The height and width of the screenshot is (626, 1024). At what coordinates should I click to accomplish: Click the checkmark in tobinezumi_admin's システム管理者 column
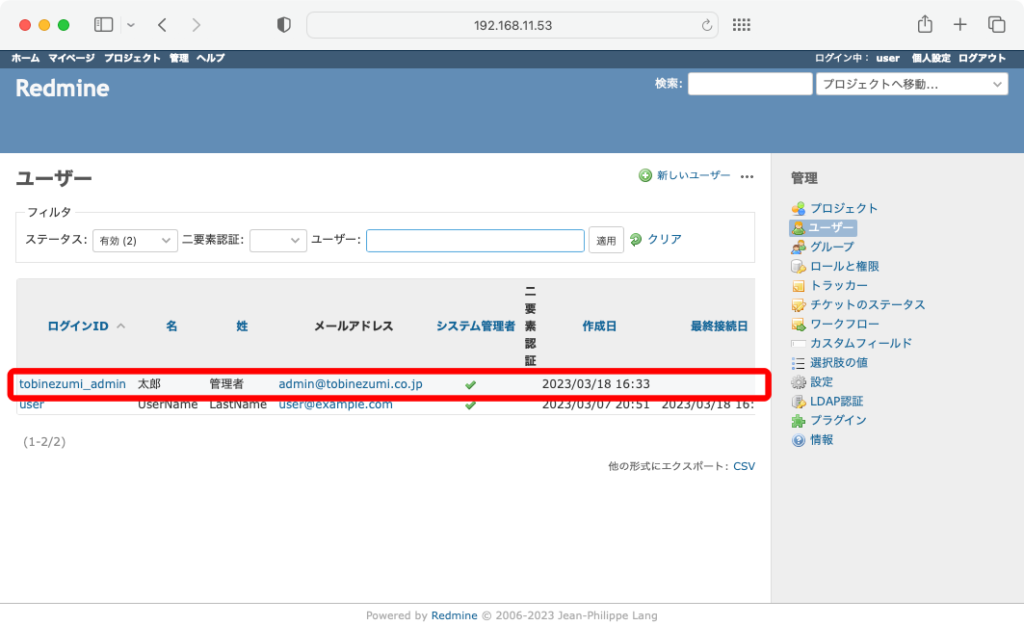pos(470,384)
